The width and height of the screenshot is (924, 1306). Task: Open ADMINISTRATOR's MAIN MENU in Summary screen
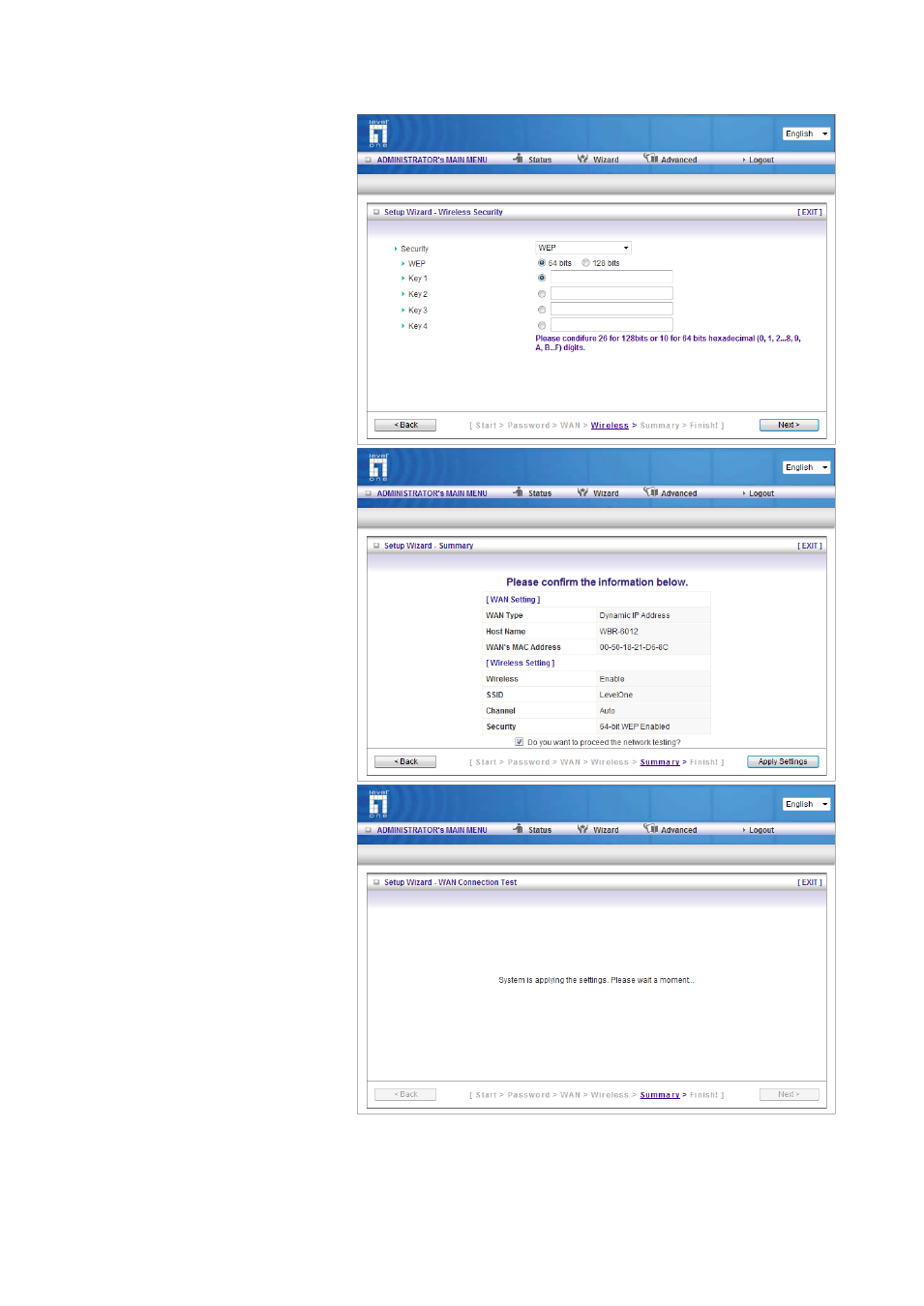click(432, 493)
